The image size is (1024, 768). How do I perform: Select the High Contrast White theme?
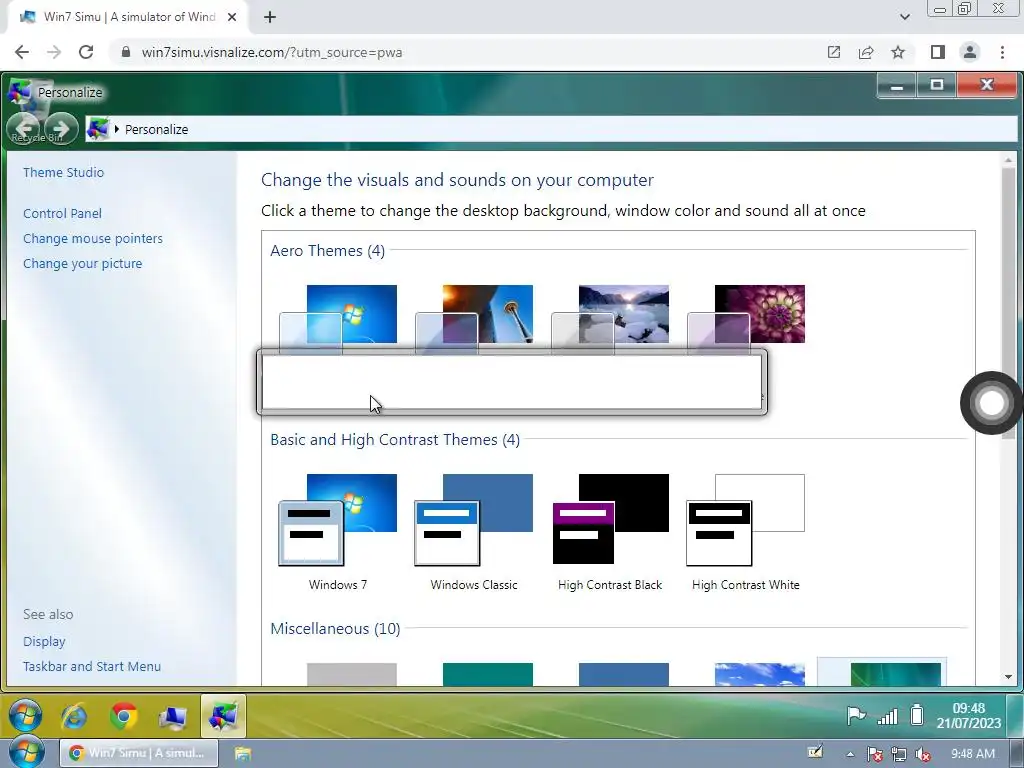pos(746,532)
